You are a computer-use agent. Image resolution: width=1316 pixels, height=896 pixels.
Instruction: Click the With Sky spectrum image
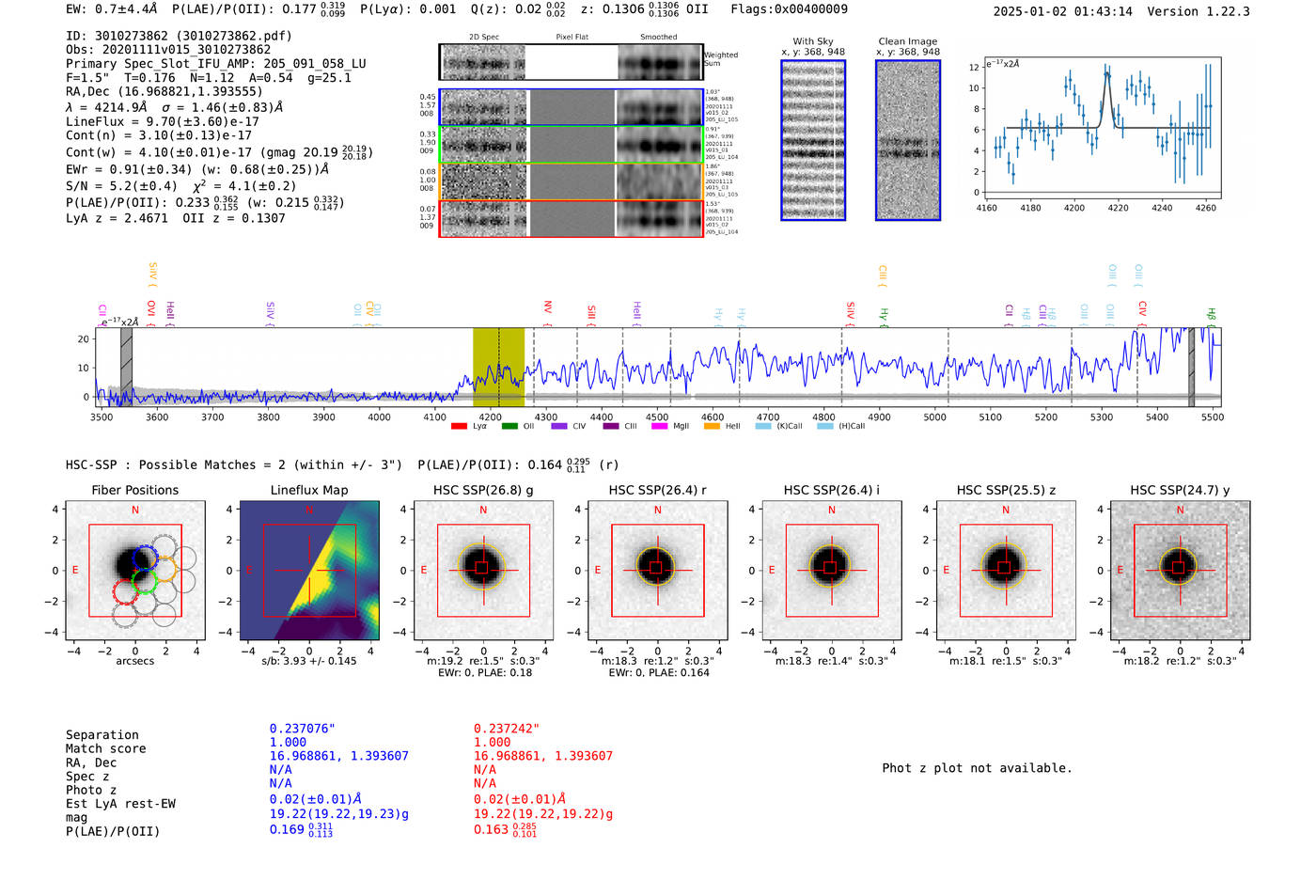coord(813,140)
